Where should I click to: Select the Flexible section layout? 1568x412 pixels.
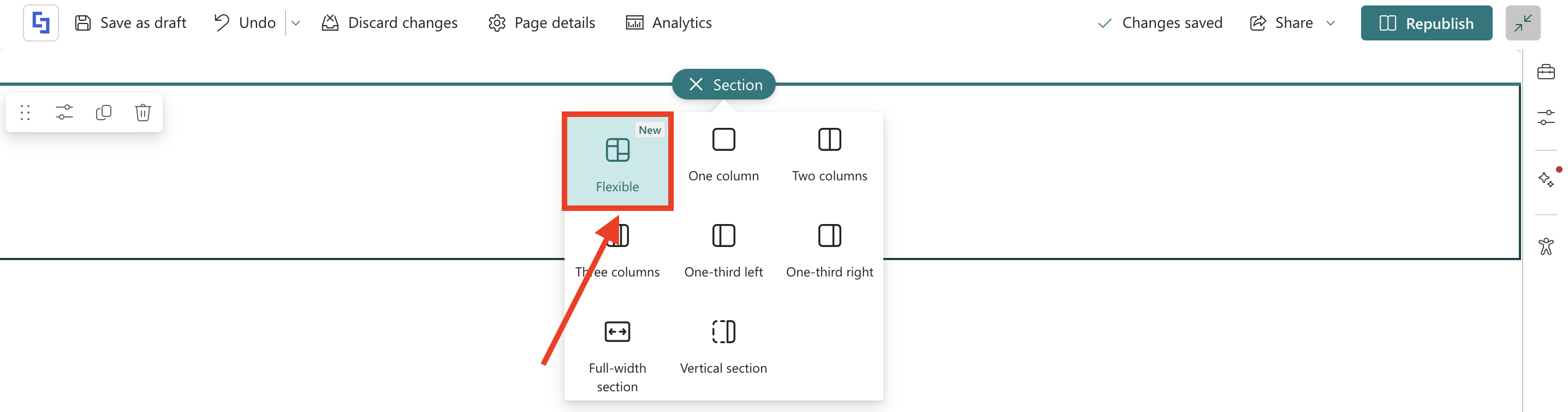tap(617, 162)
